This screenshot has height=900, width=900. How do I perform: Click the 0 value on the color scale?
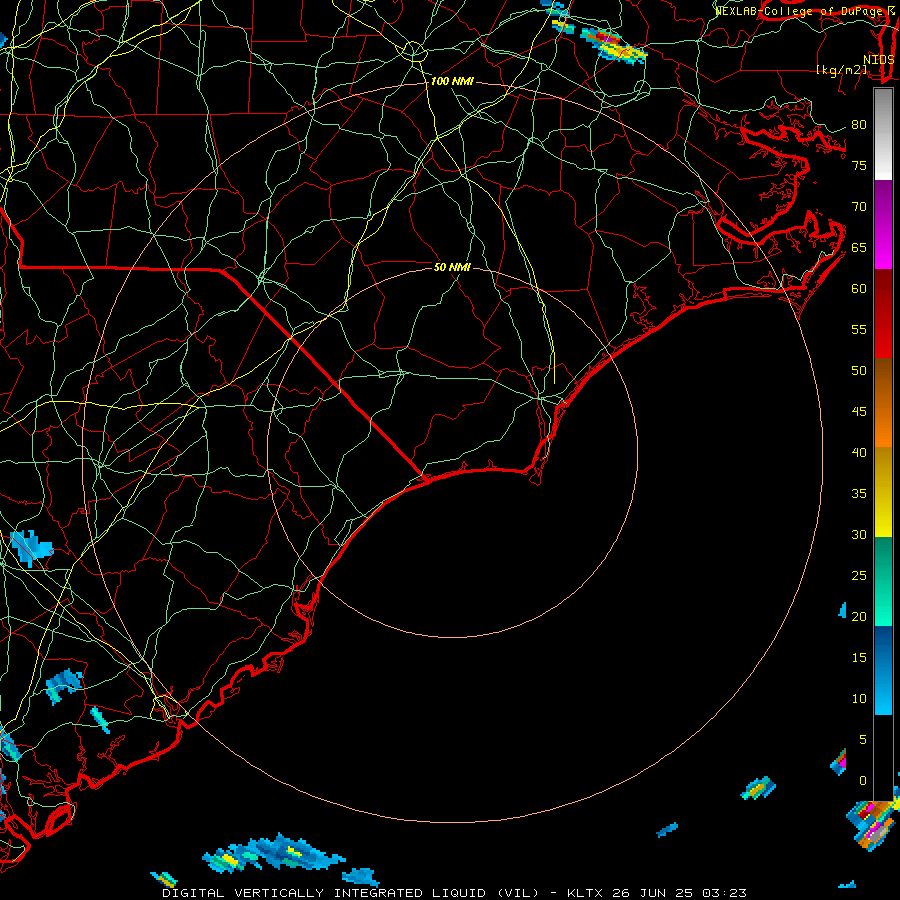[863, 781]
